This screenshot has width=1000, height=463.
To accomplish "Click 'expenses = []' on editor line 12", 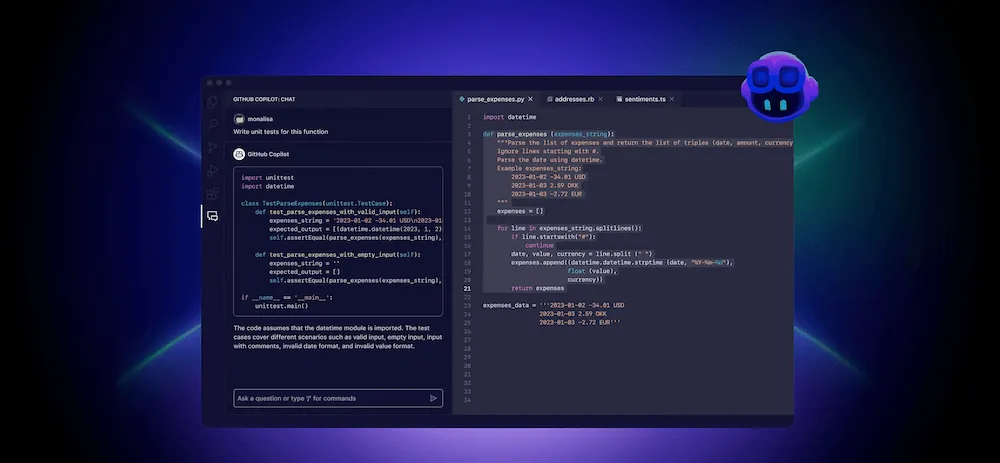I will coord(520,211).
